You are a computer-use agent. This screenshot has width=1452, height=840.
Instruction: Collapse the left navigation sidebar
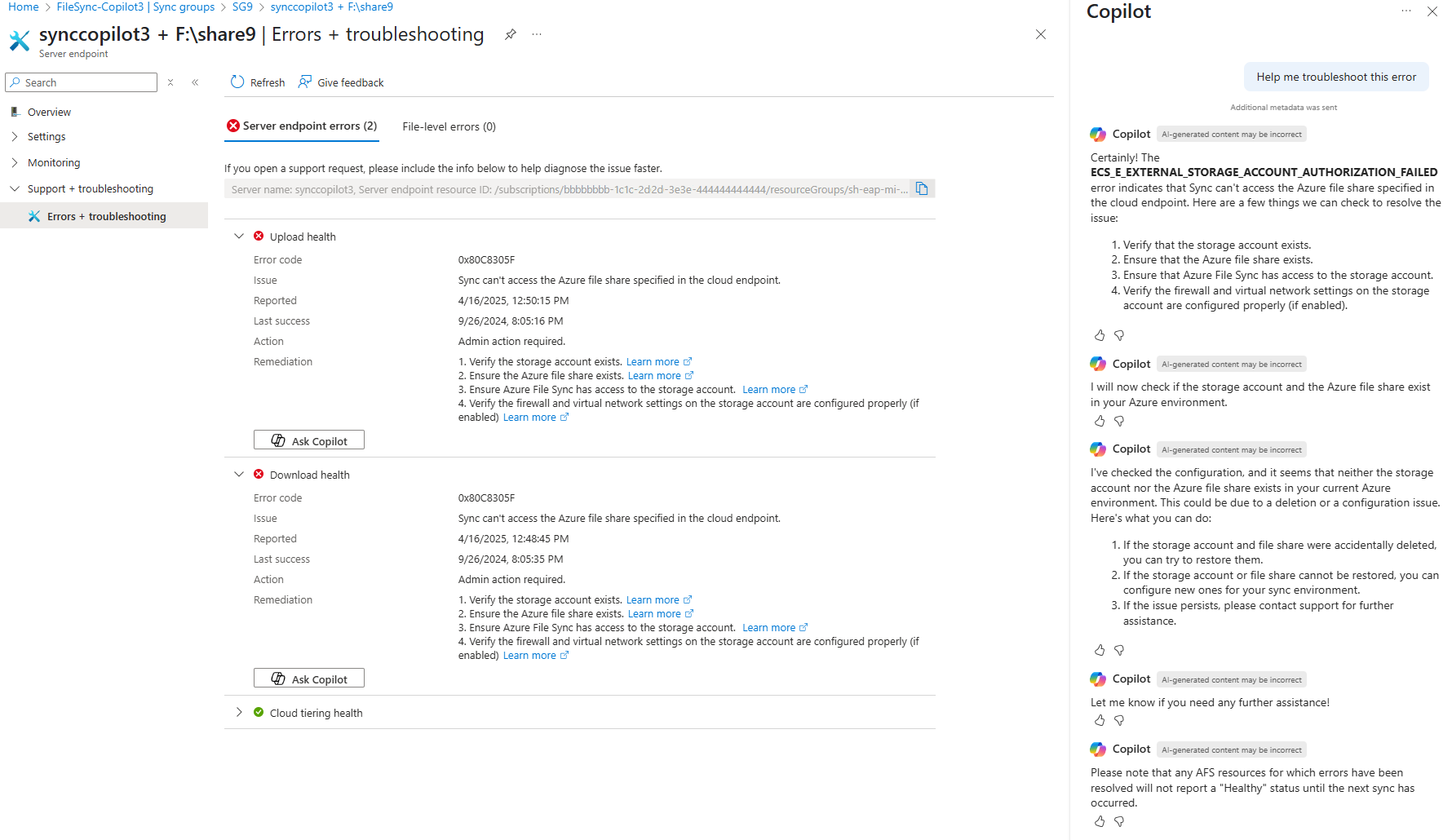click(195, 82)
